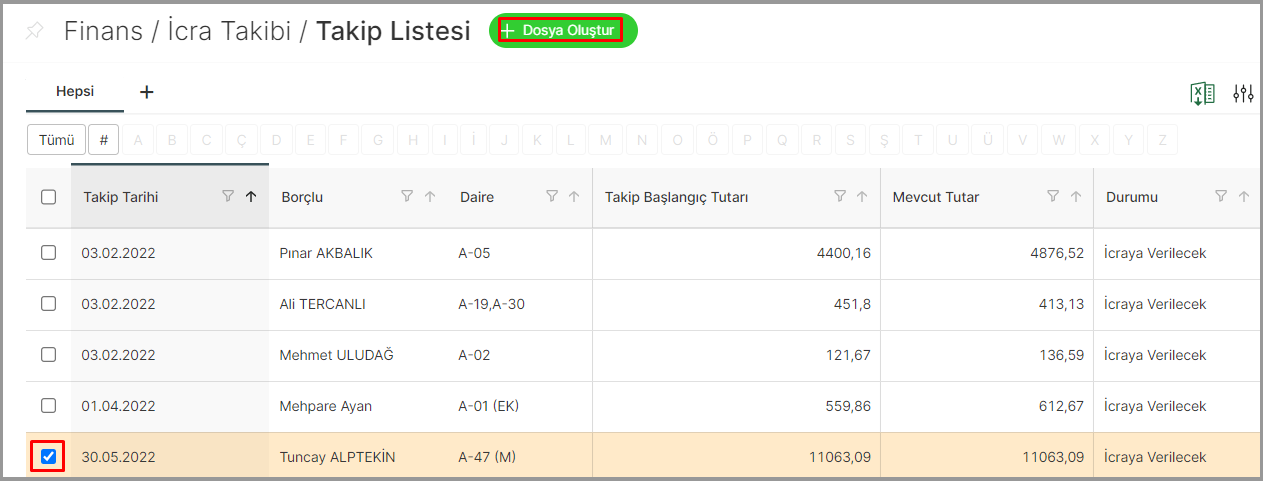
Task: Pin the Takip Listesi page
Action: (x=35, y=32)
